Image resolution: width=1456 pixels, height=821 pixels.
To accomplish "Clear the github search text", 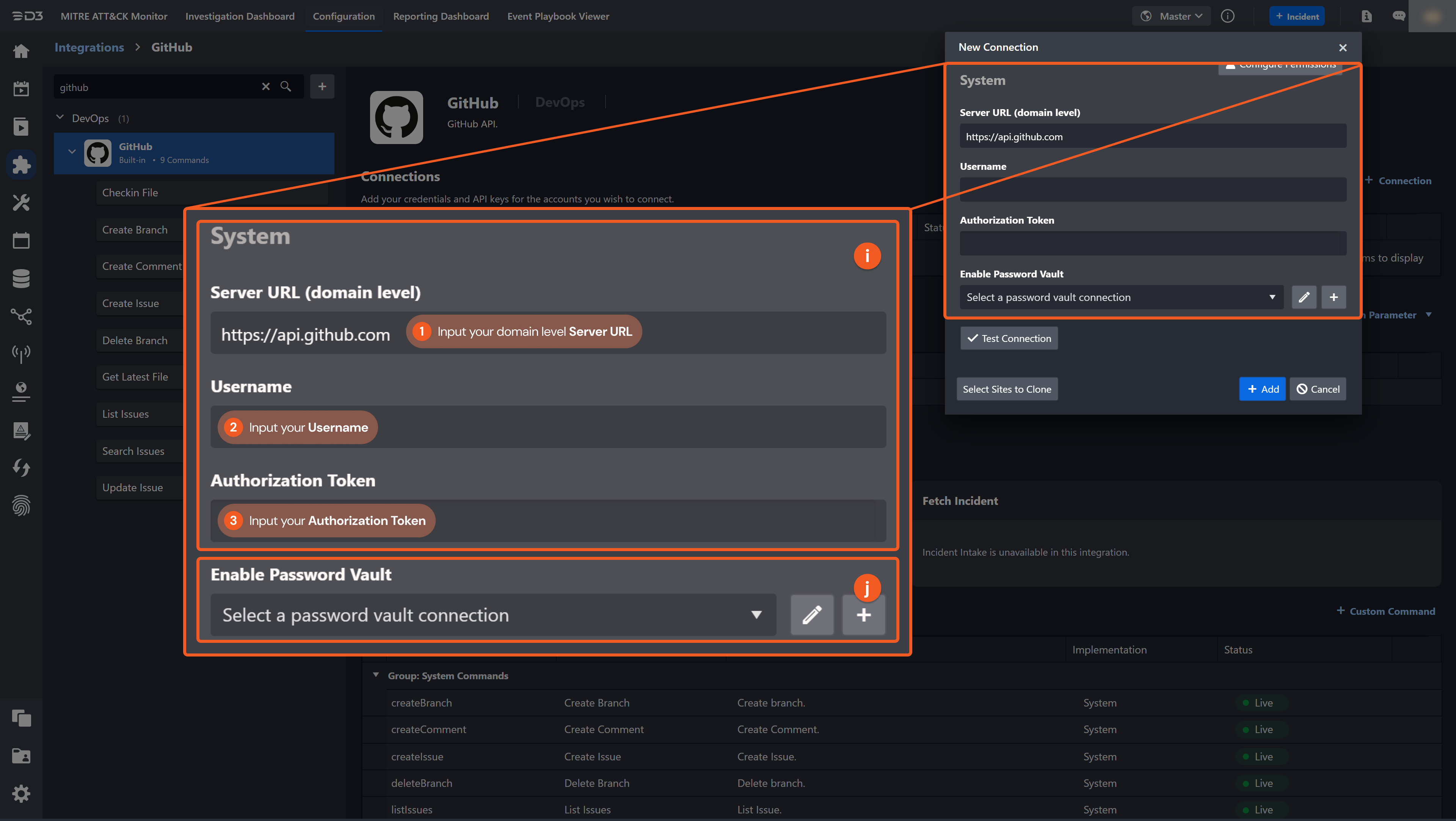I will tap(266, 86).
